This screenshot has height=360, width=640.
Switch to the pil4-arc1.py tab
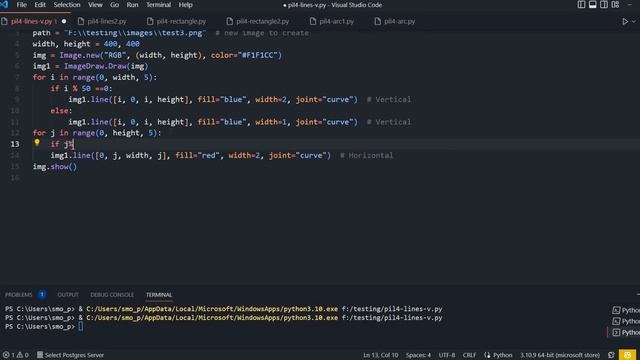point(336,21)
